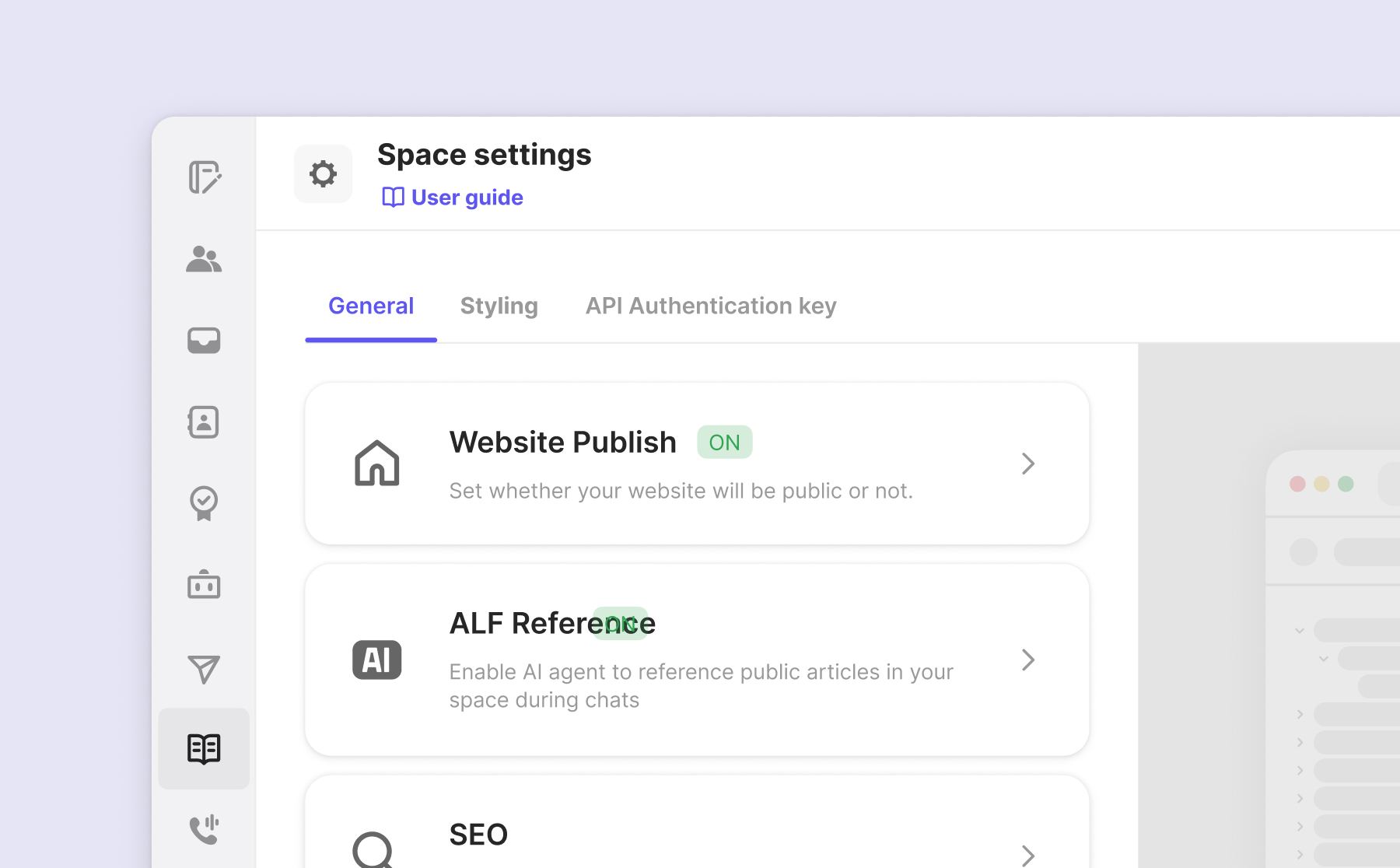Click the verified badge sidebar icon

point(204,503)
